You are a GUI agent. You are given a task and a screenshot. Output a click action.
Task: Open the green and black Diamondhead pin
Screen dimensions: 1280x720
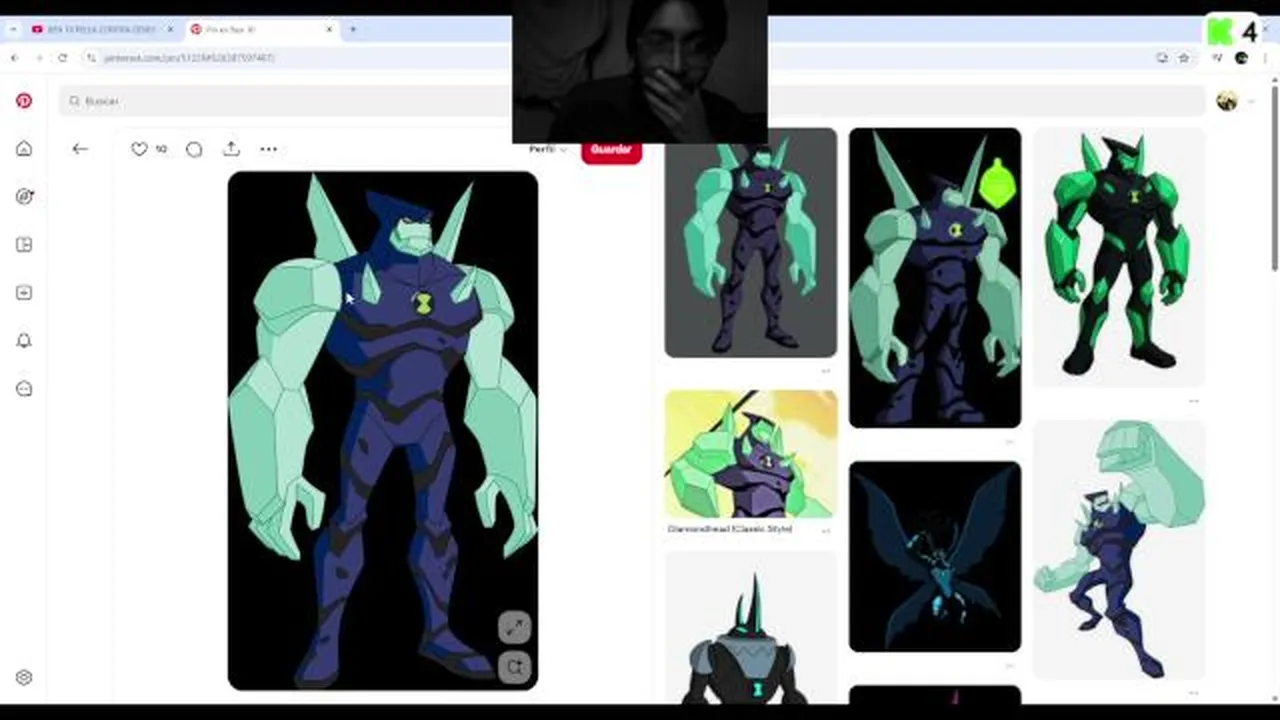(1119, 256)
